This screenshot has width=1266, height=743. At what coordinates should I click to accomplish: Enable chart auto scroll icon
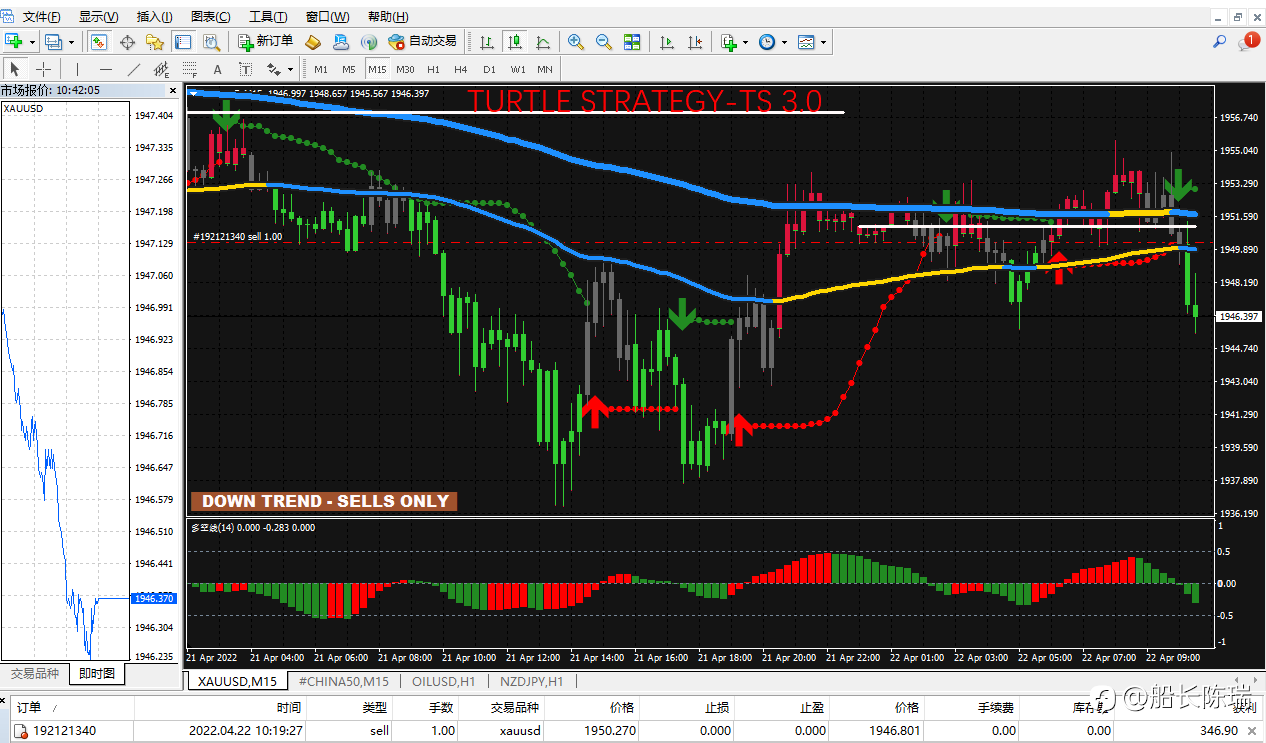[x=667, y=41]
